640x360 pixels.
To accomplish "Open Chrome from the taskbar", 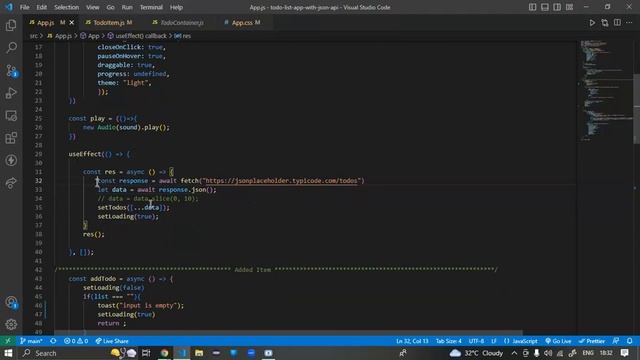I will coord(164,353).
